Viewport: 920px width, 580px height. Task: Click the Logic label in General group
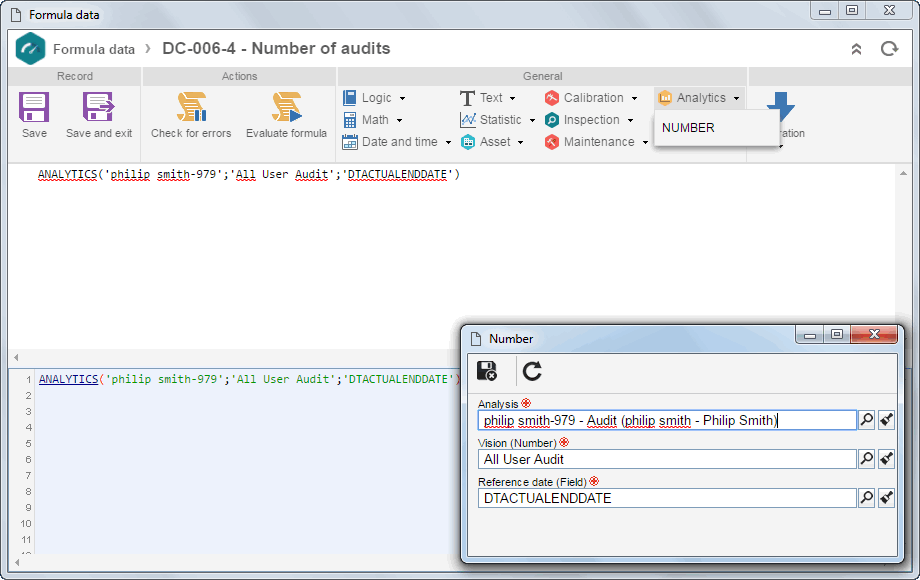click(x=377, y=98)
